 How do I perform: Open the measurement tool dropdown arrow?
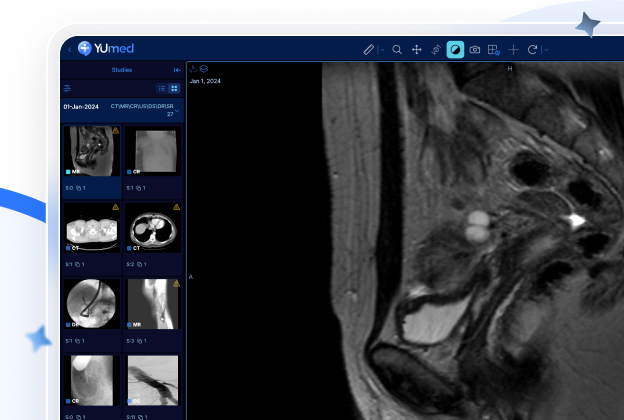(382, 50)
